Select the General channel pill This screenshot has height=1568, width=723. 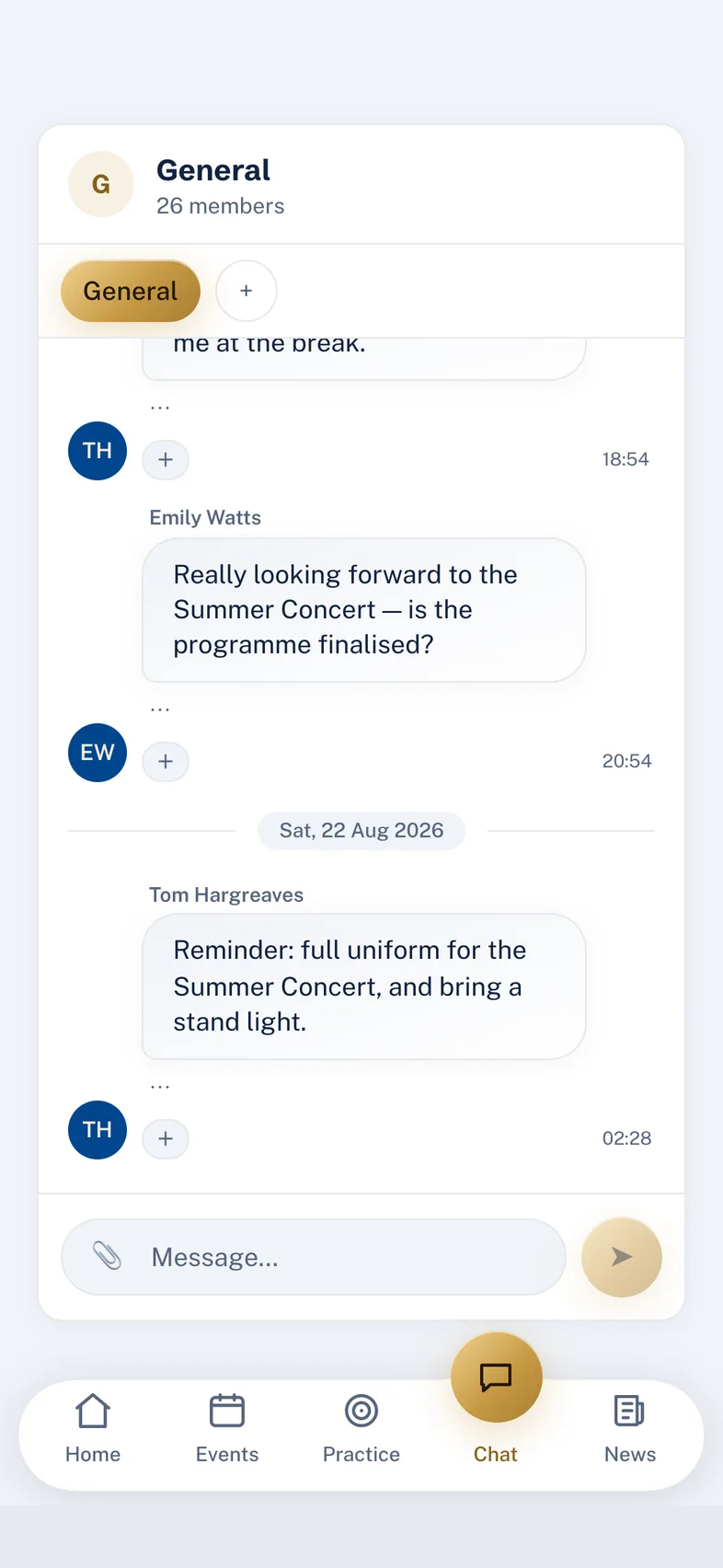coord(131,291)
